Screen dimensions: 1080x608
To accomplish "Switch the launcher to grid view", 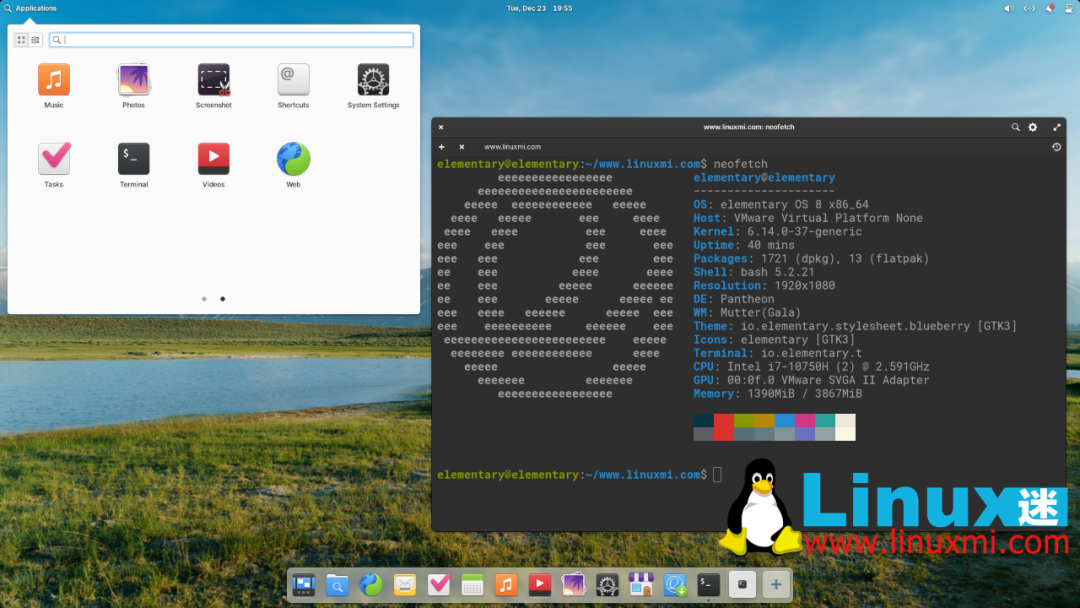I will tap(20, 39).
